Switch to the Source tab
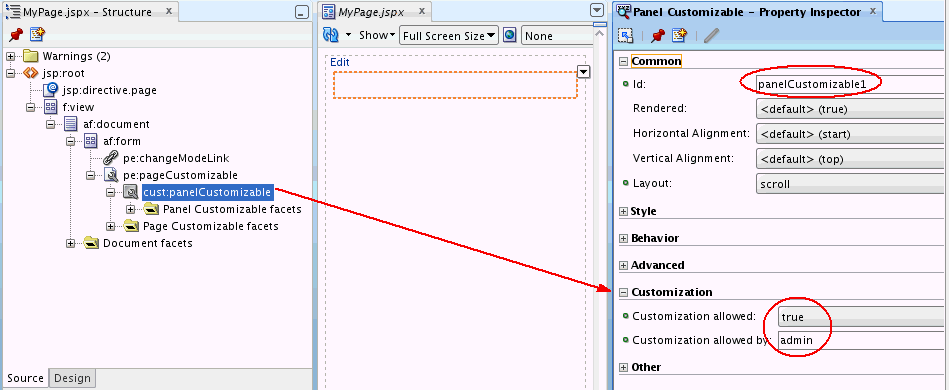The image size is (949, 390). point(25,378)
